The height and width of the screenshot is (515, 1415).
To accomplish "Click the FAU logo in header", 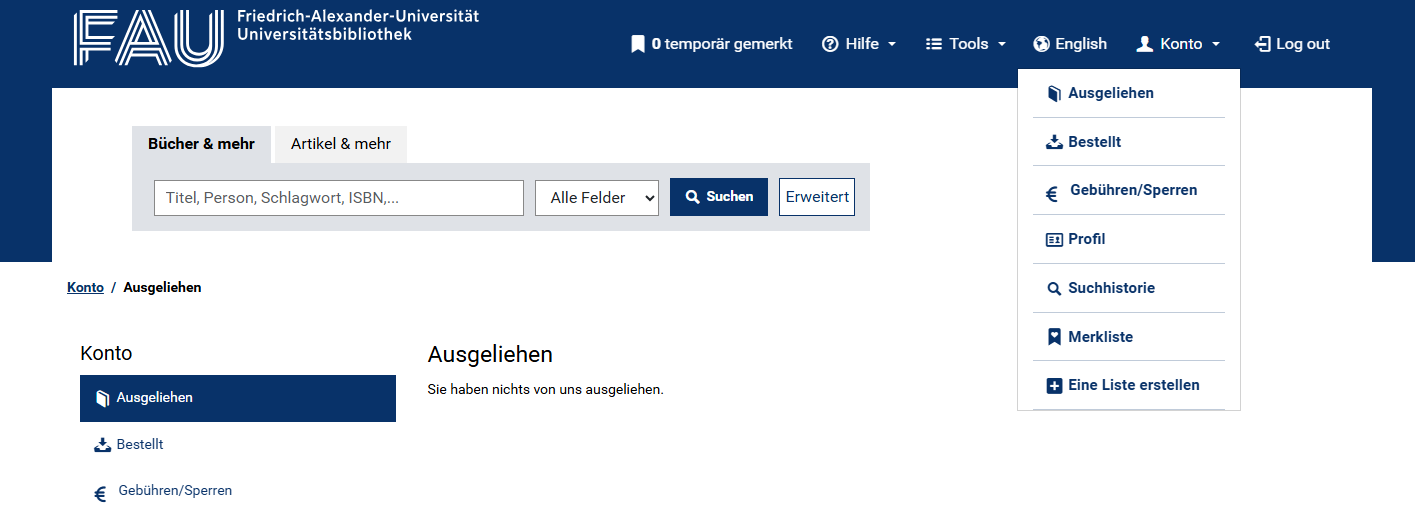I will tap(148, 39).
